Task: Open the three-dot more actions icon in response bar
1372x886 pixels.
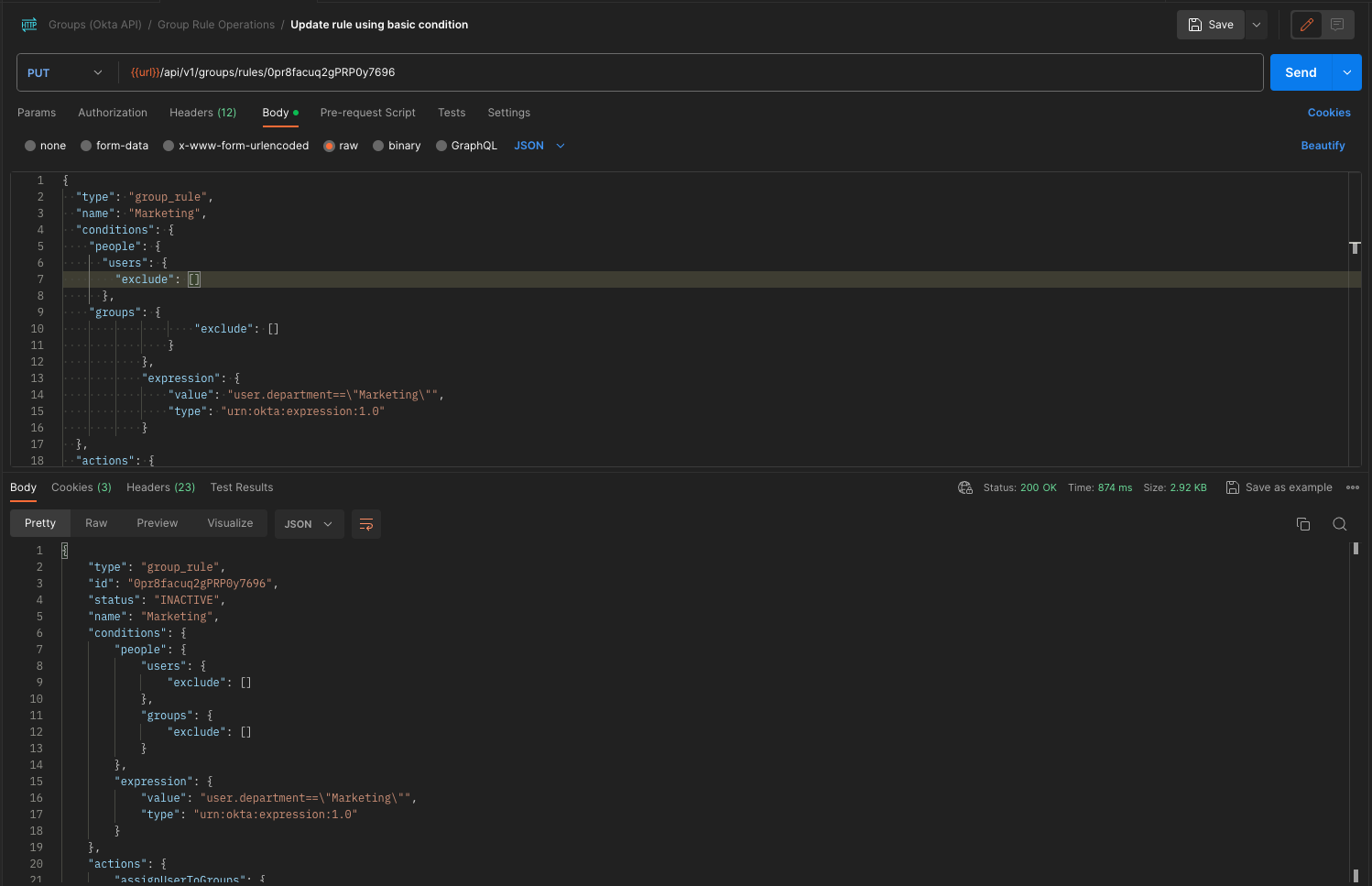Action: pyautogui.click(x=1353, y=487)
